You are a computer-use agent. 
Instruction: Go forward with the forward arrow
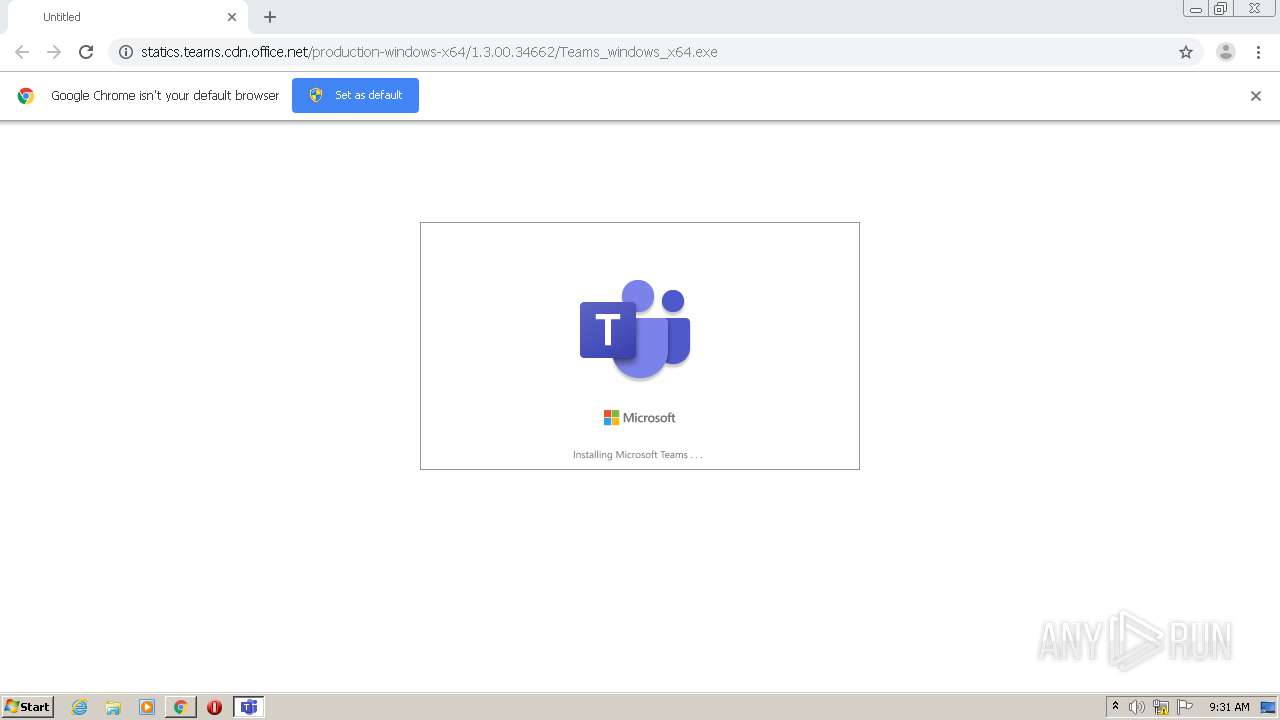click(x=54, y=52)
